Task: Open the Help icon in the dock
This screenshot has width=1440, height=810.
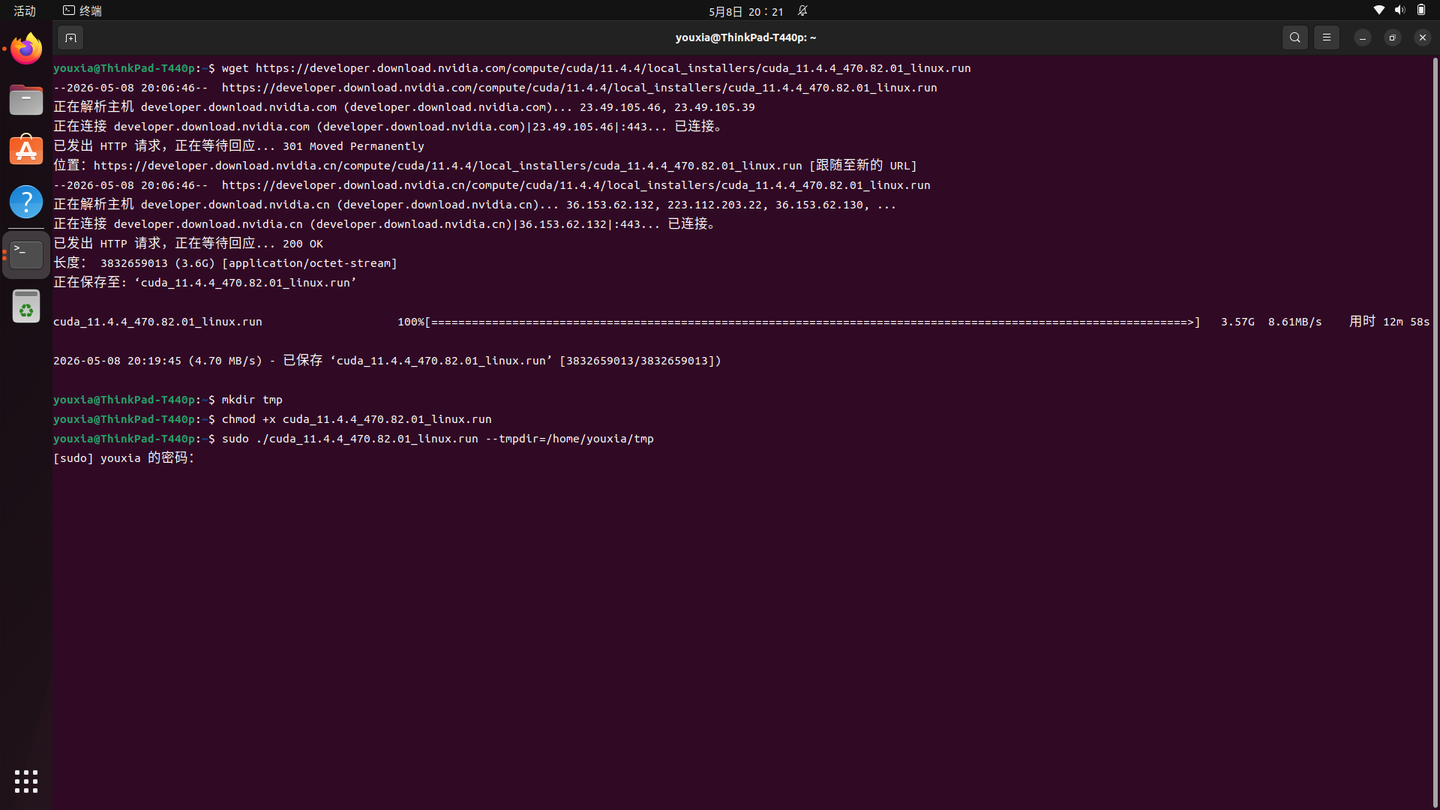Action: coord(26,202)
